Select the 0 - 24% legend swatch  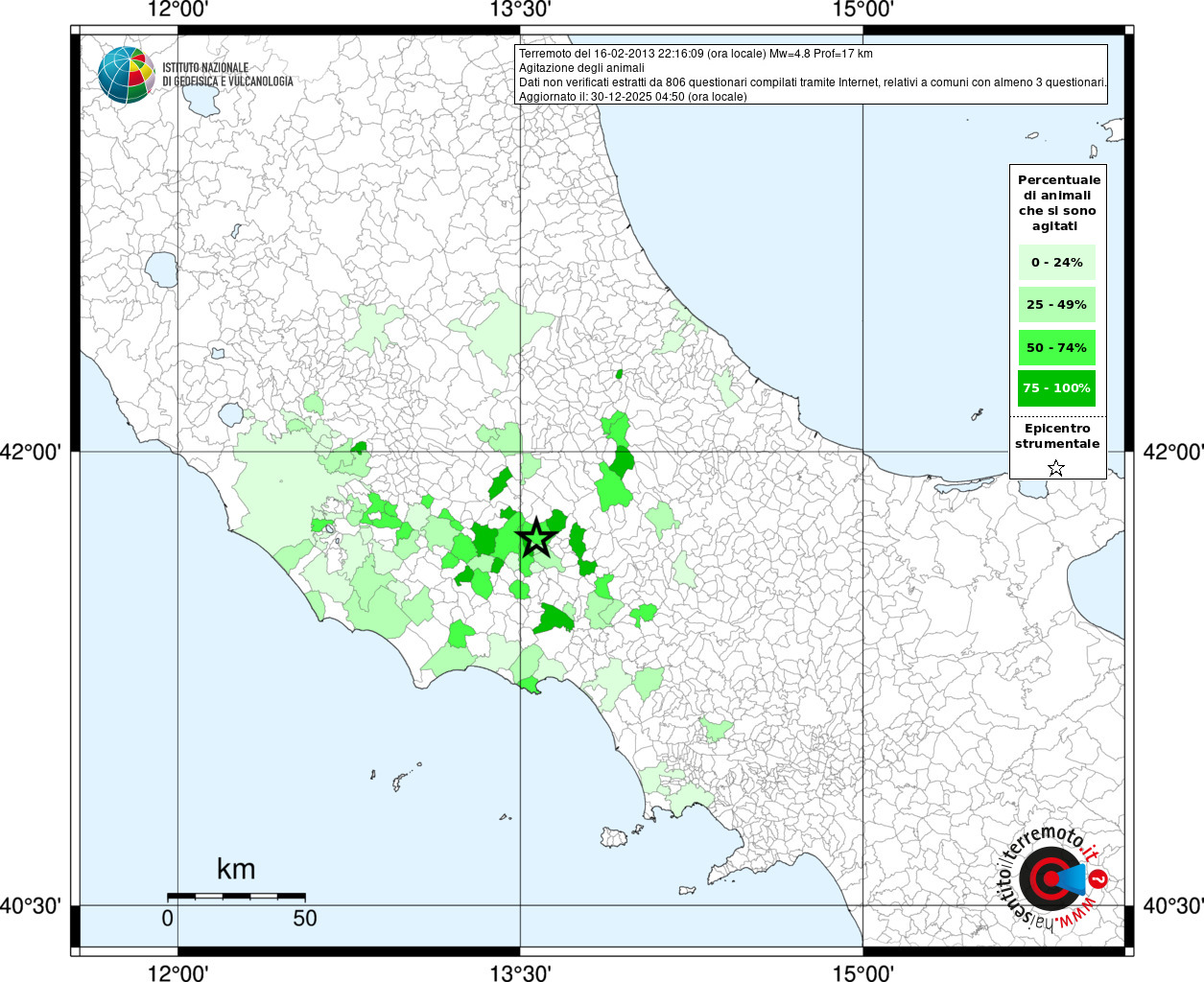pyautogui.click(x=1056, y=263)
